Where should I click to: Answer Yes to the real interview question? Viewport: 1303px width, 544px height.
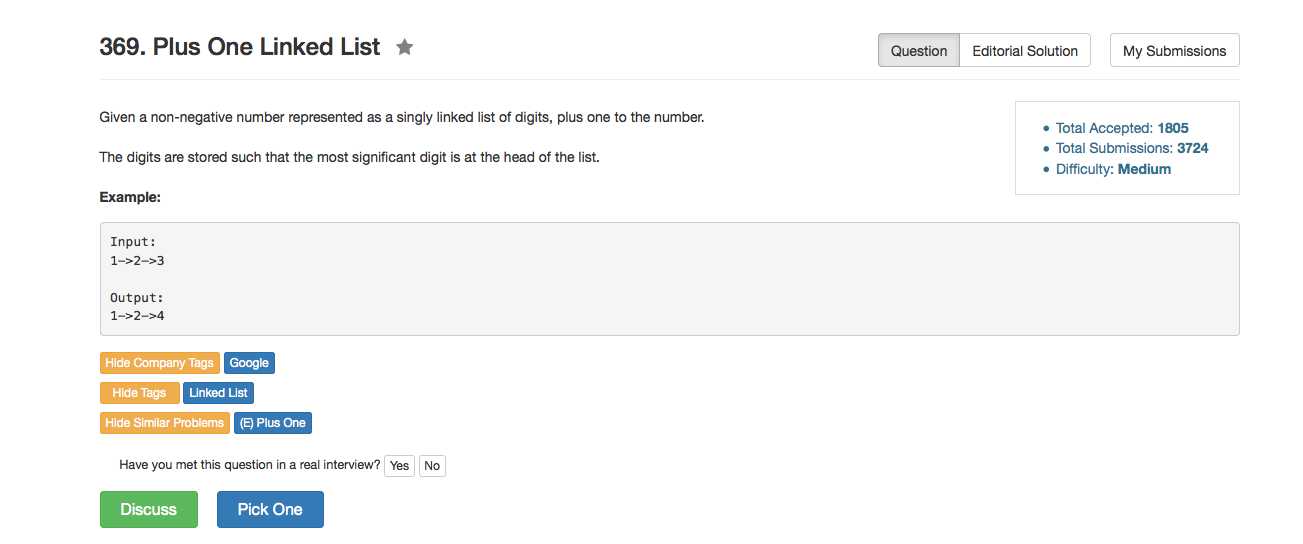tap(399, 466)
